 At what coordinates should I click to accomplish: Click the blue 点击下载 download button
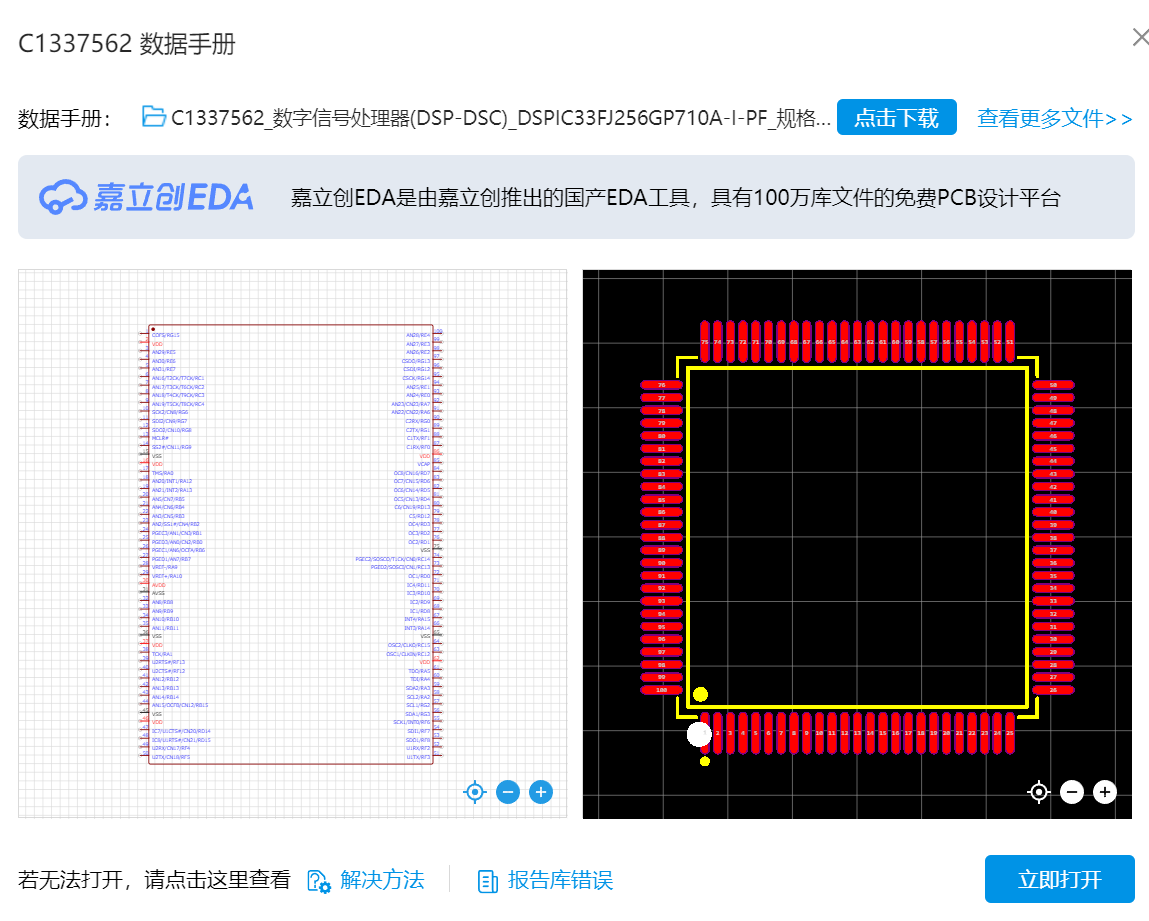896,117
